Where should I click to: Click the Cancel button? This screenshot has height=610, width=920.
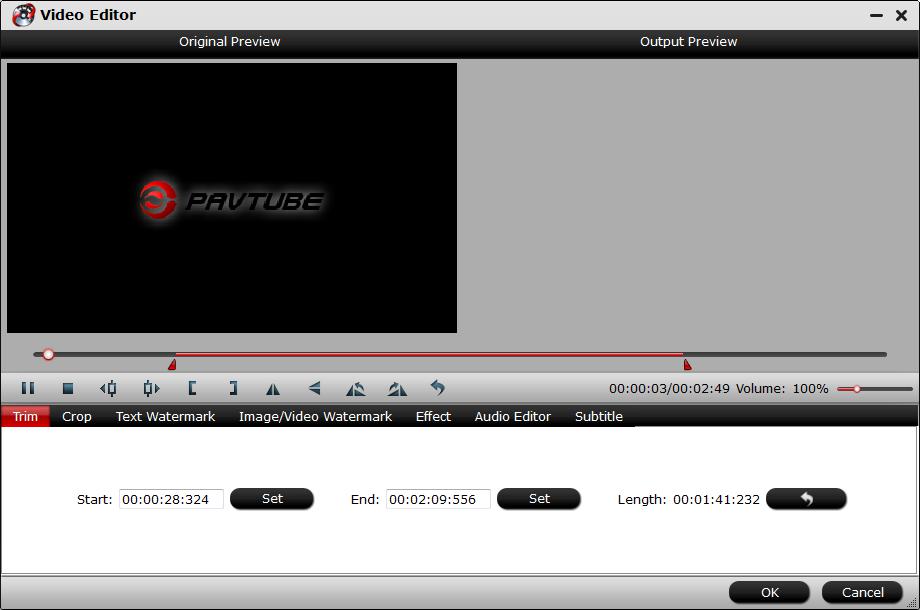click(x=862, y=592)
